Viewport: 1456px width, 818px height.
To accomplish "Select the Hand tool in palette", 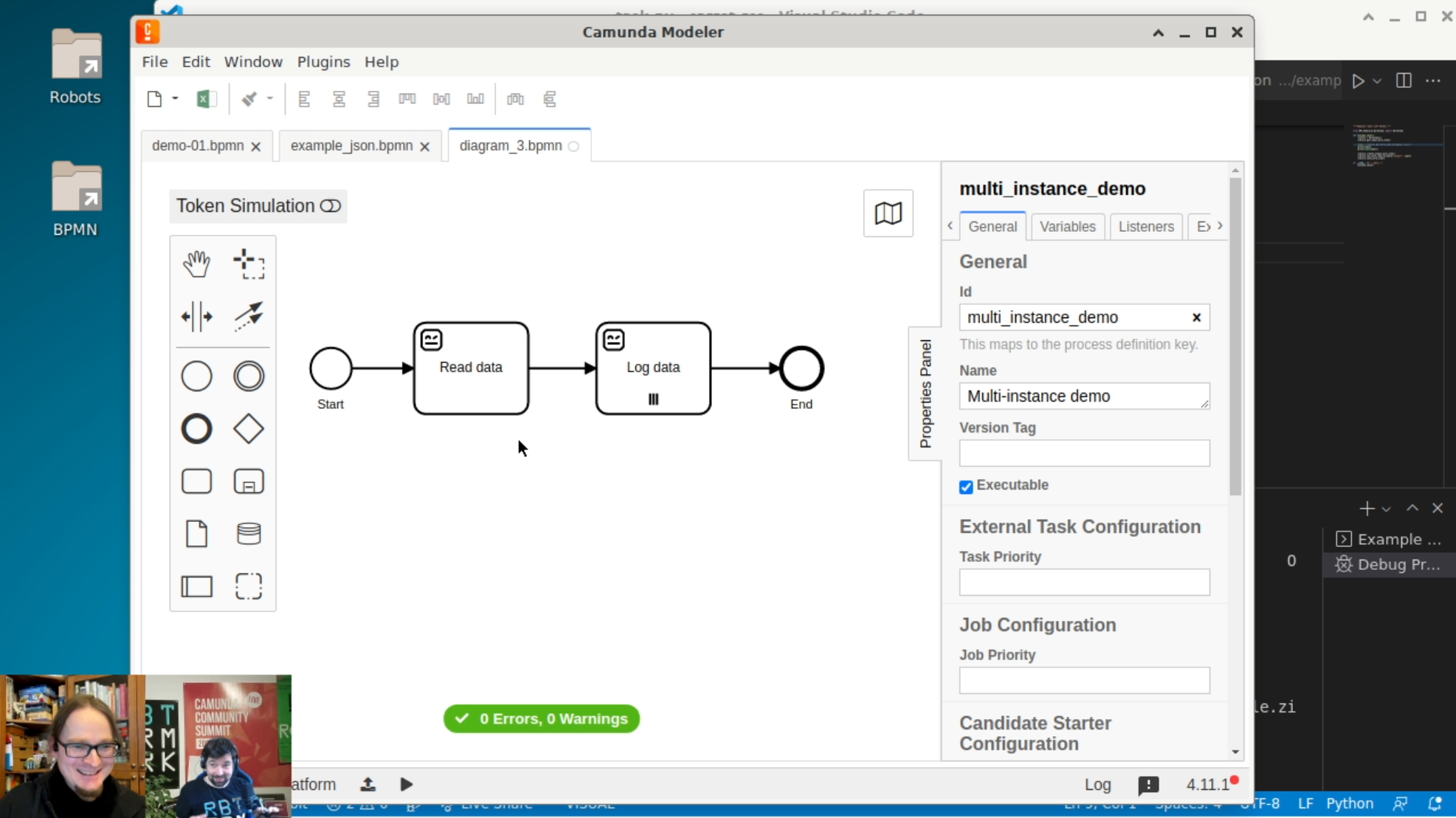I will click(x=196, y=264).
